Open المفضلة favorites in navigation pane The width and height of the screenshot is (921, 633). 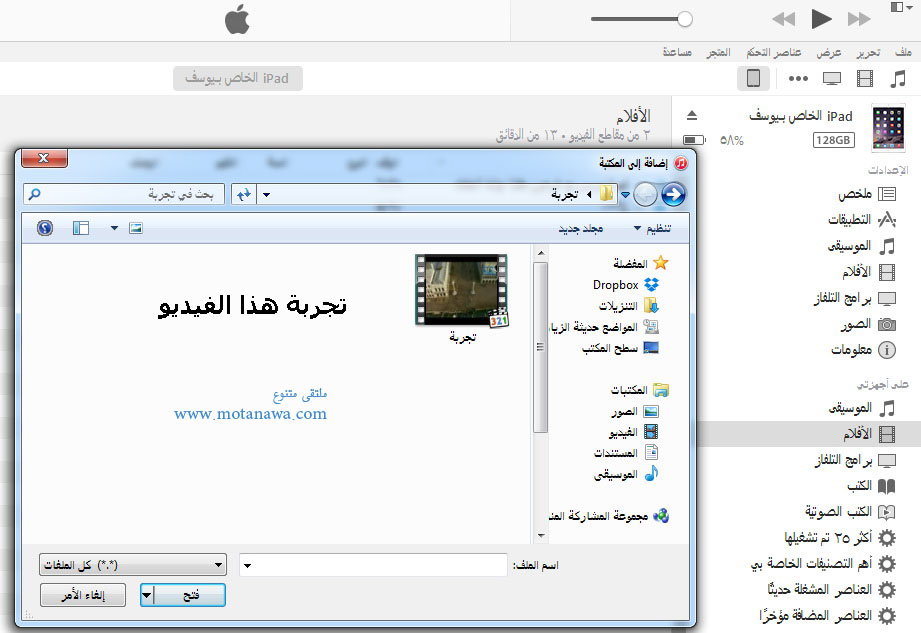pyautogui.click(x=640, y=263)
